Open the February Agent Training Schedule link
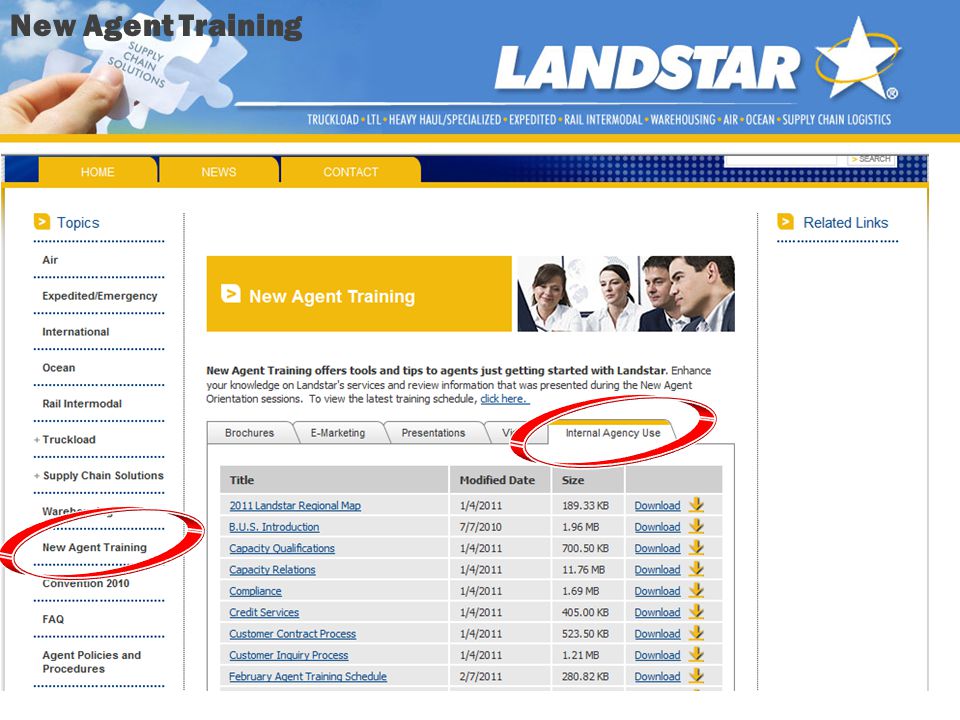960x720 pixels. (x=308, y=677)
